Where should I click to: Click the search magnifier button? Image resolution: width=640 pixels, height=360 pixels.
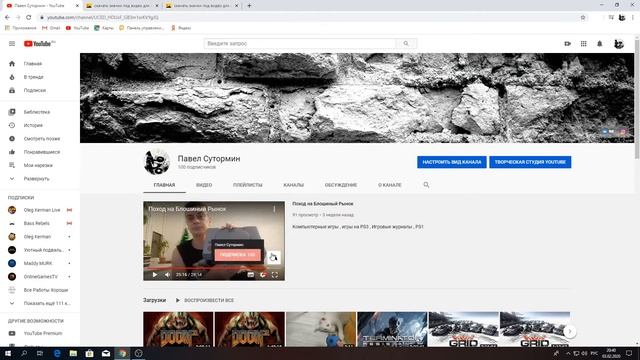coord(406,44)
